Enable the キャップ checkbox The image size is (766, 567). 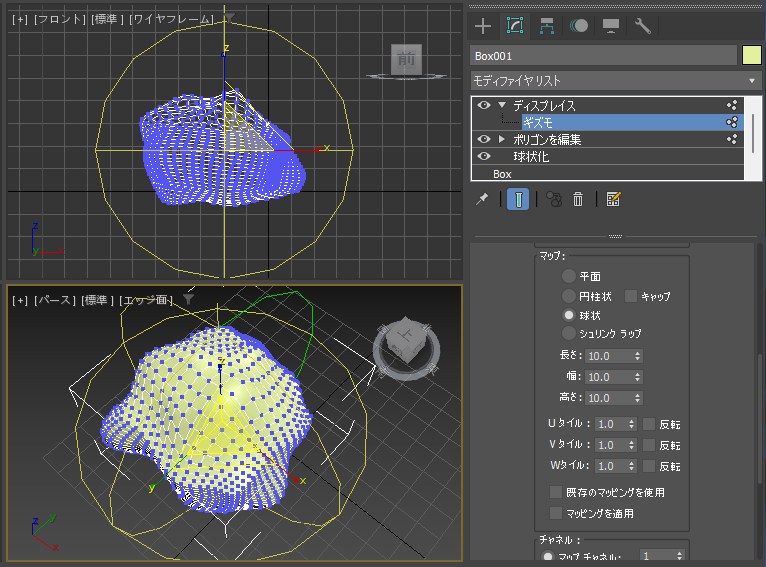coord(631,296)
